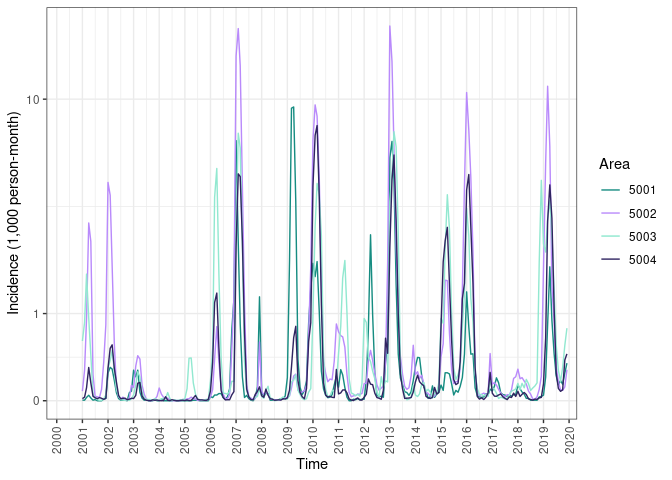This screenshot has width=672, height=480.
Task: Click the light green peak in 2006
Action: [217, 169]
